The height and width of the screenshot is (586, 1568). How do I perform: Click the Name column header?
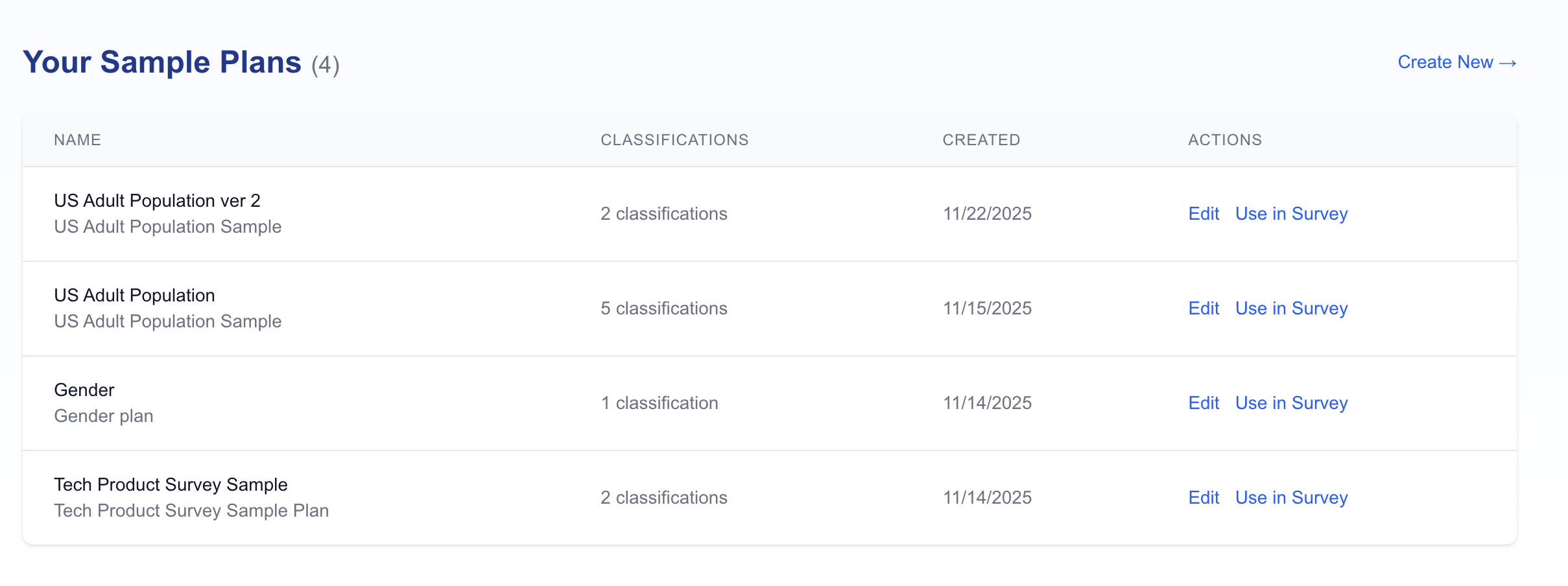(77, 140)
